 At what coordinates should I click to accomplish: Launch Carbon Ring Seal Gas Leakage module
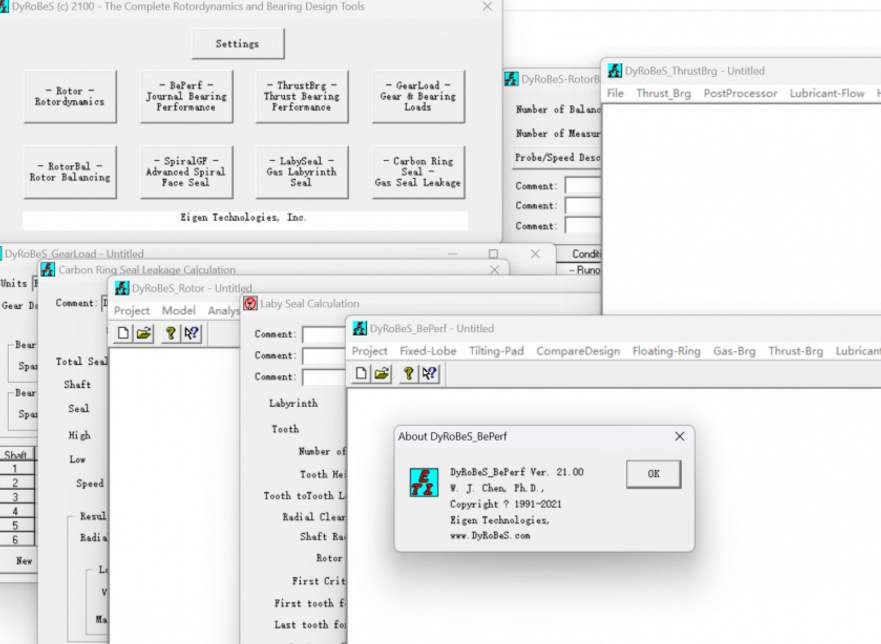tap(418, 172)
